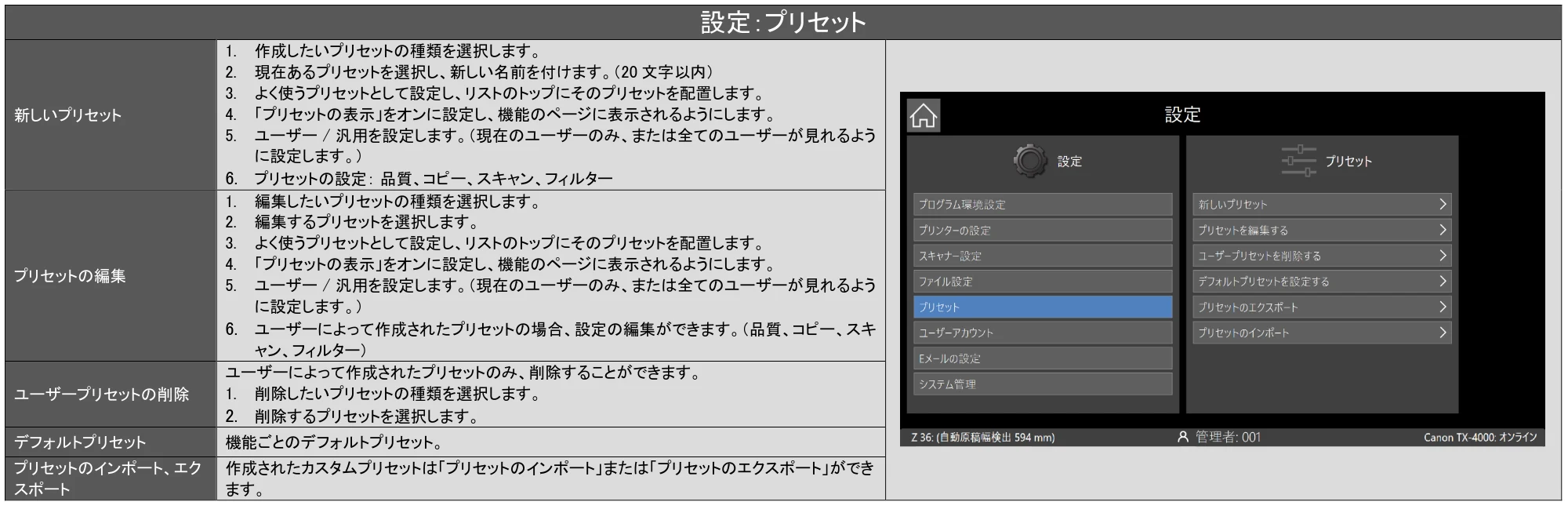Click text 編集するプリセットを選択します。
The height and width of the screenshot is (531, 1568).
pos(367,222)
